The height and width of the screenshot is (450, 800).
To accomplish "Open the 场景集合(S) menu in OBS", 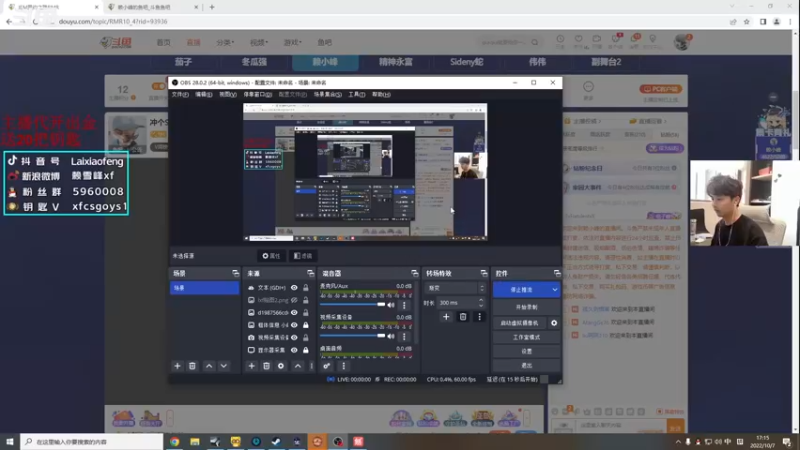I will pos(328,94).
